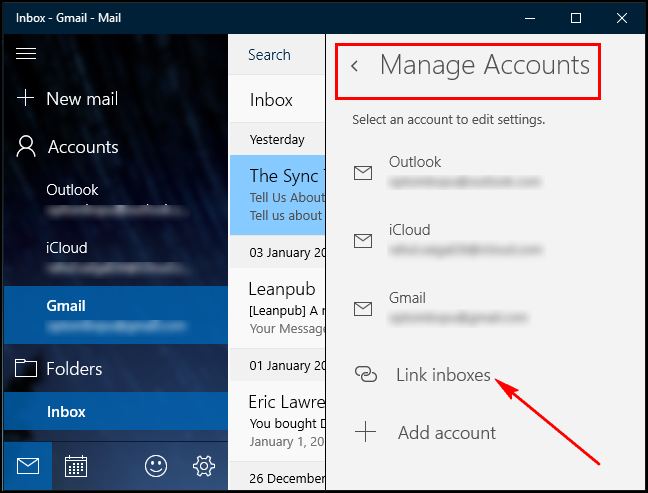Open the Folders section
The height and width of the screenshot is (493, 648).
coord(72,369)
